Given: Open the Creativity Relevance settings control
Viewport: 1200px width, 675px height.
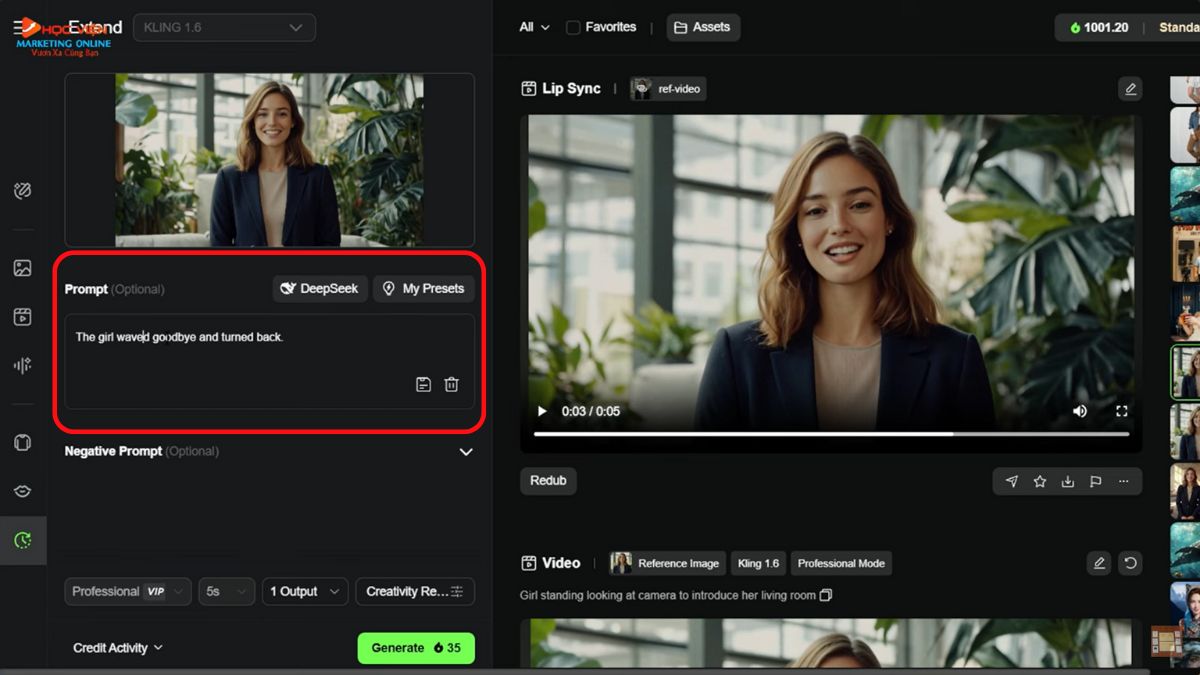Looking at the screenshot, I should (415, 591).
